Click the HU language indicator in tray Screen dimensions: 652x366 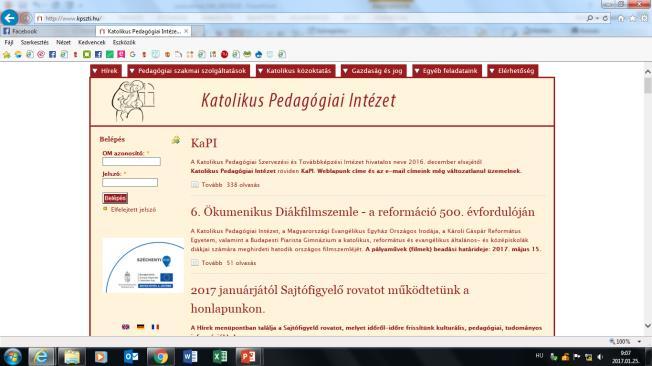[539, 356]
